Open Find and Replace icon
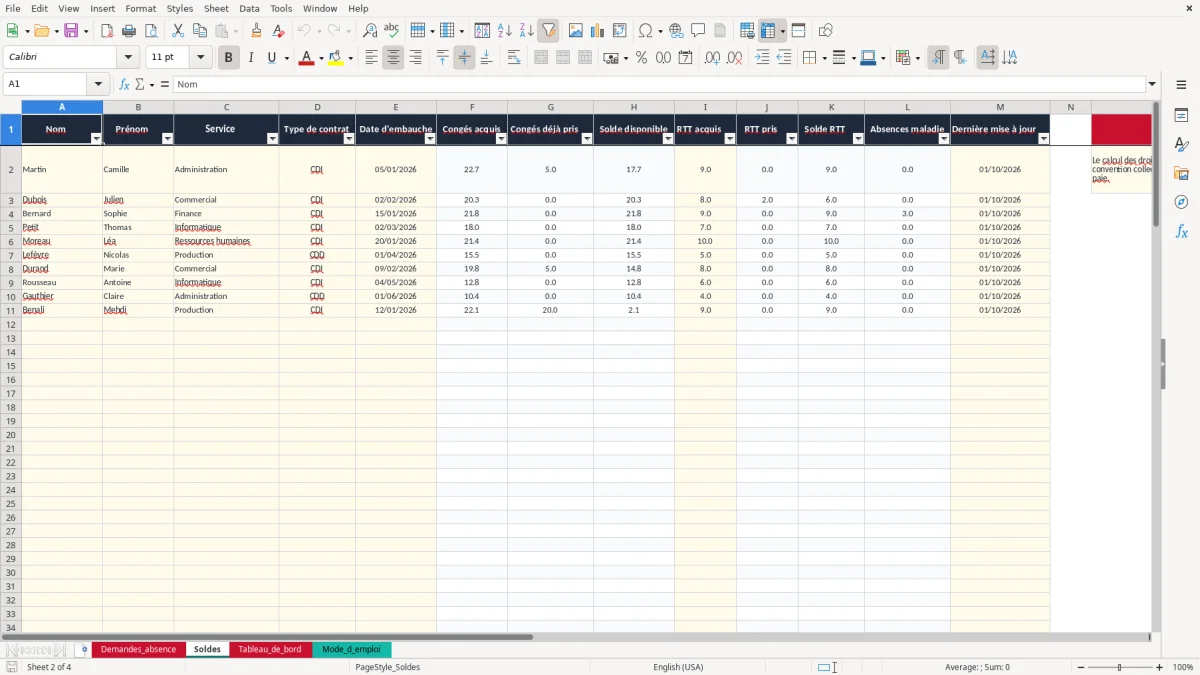This screenshot has width=1200, height=675. pos(370,31)
